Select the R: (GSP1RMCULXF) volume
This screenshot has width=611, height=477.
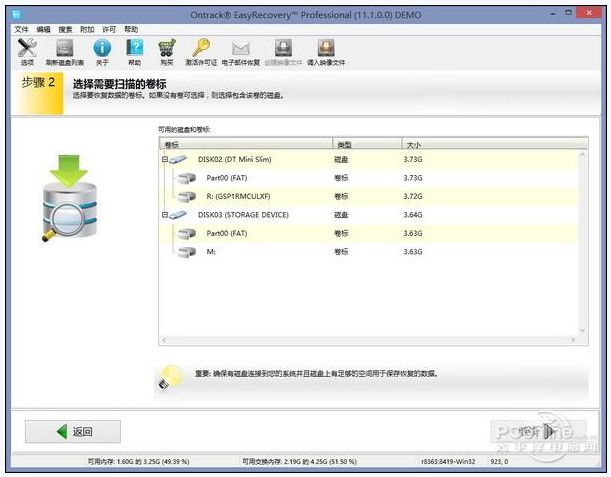368,196
